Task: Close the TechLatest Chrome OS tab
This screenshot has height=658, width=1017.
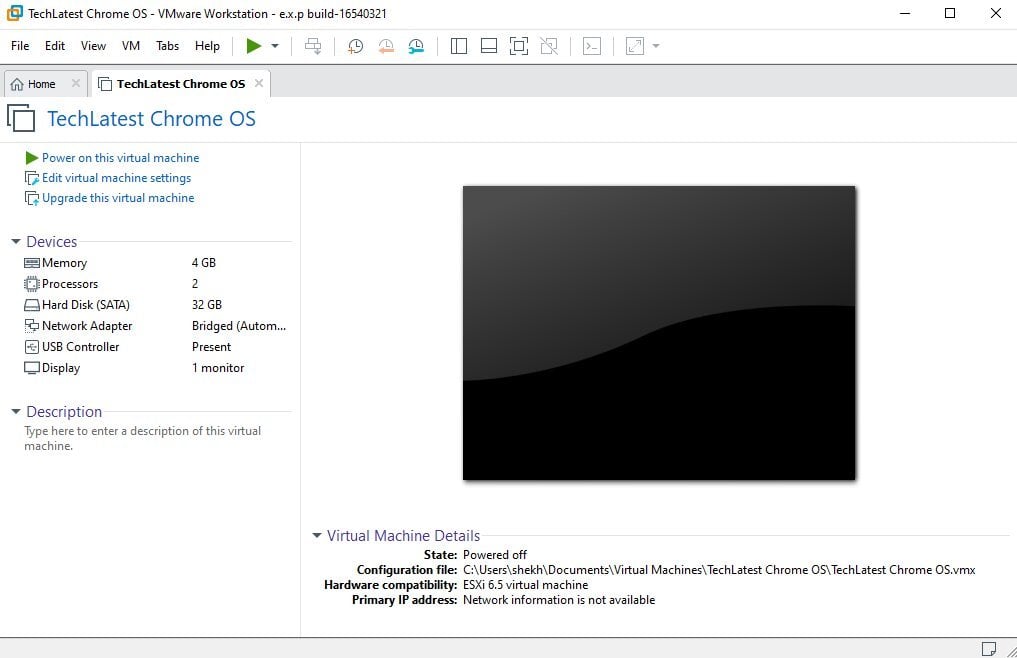Action: (x=259, y=83)
